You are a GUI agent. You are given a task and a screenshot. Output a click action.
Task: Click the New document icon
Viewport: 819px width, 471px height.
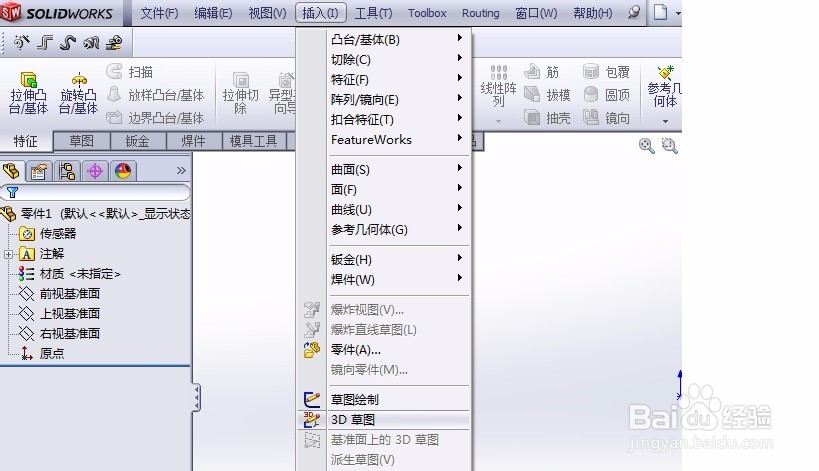tap(661, 13)
